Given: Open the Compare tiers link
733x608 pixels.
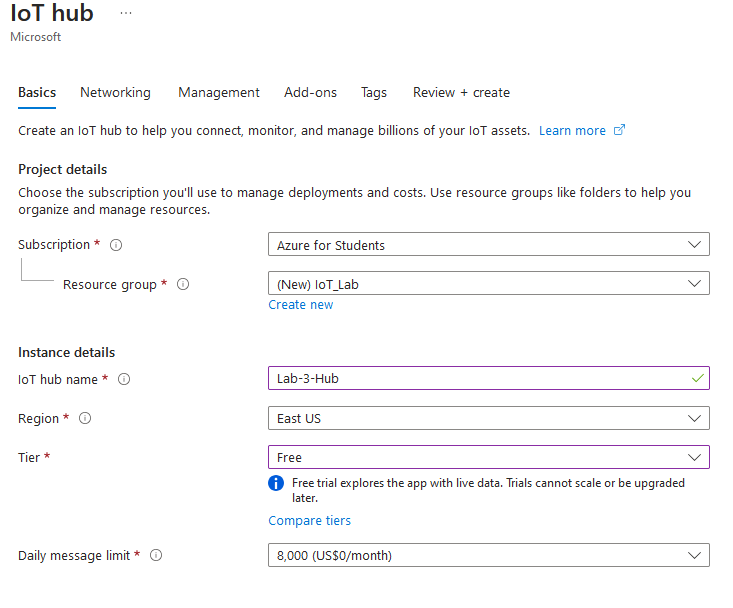Looking at the screenshot, I should tap(309, 520).
